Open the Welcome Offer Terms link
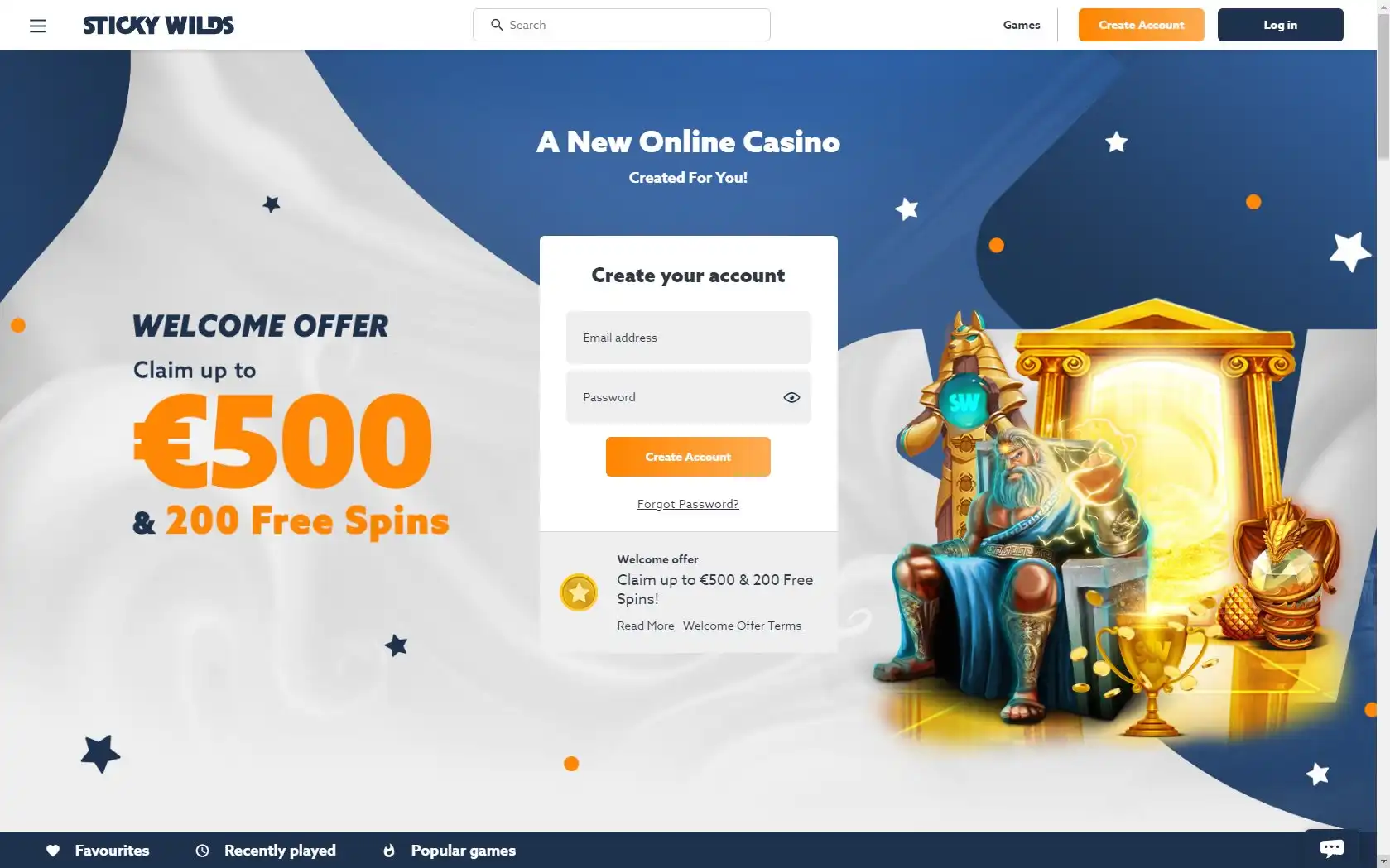Viewport: 1390px width, 868px height. coord(742,626)
